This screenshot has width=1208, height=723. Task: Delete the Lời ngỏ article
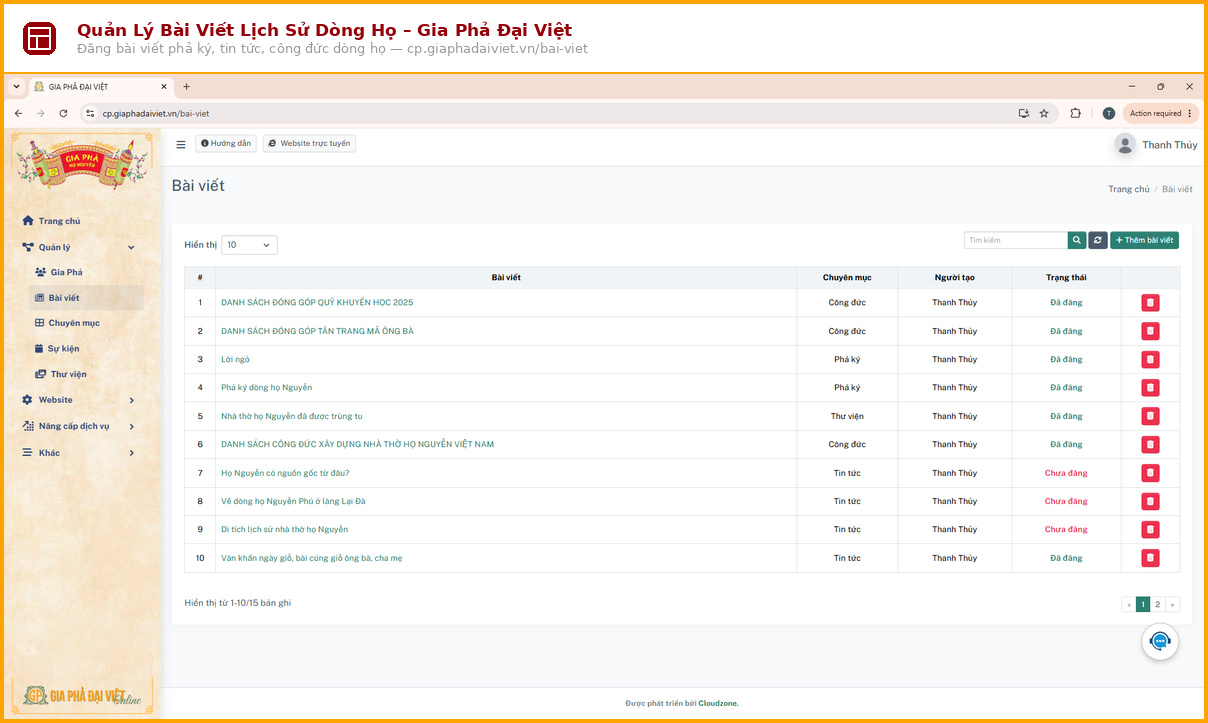tap(1150, 359)
